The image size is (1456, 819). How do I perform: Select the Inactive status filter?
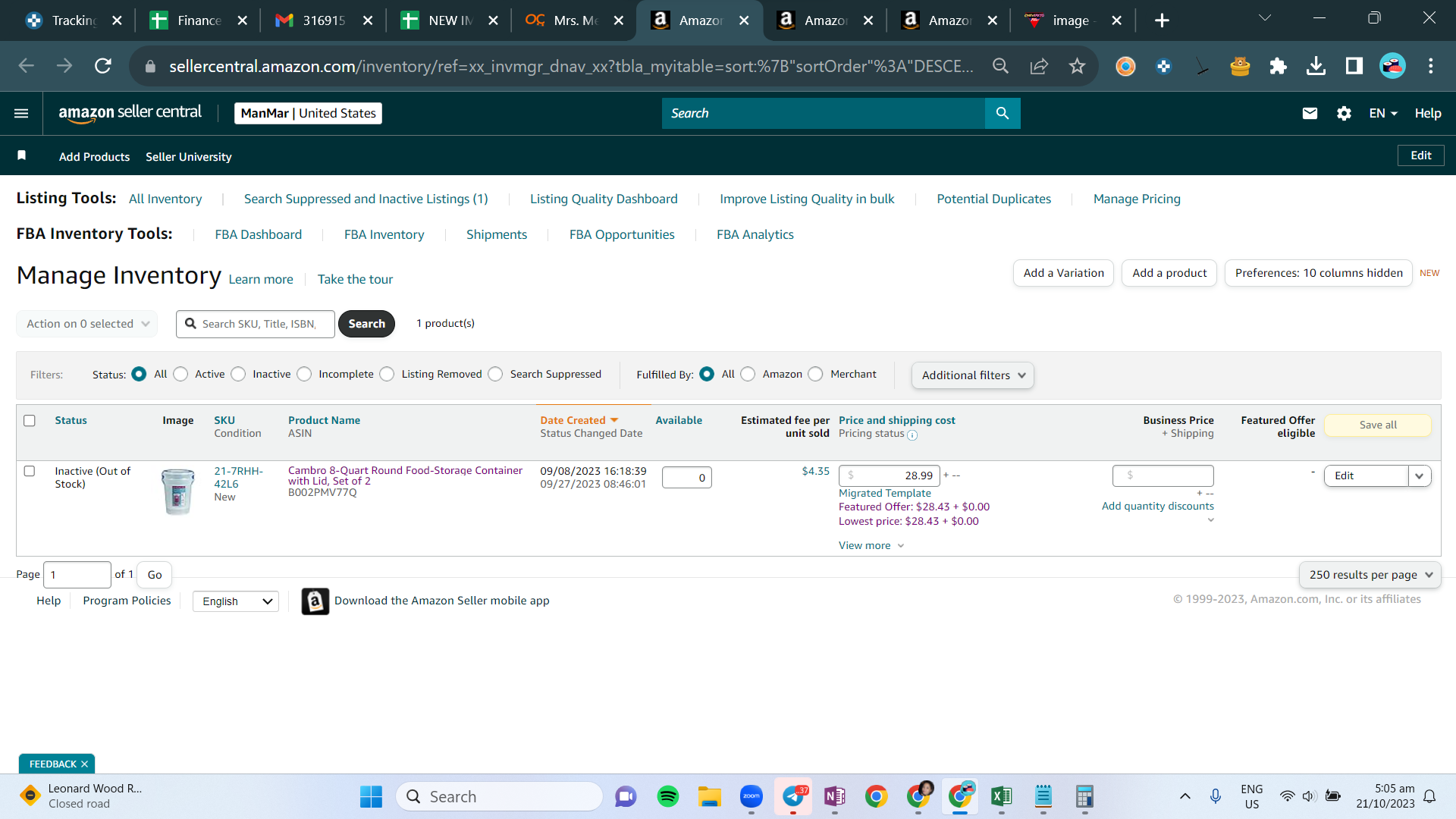(238, 374)
